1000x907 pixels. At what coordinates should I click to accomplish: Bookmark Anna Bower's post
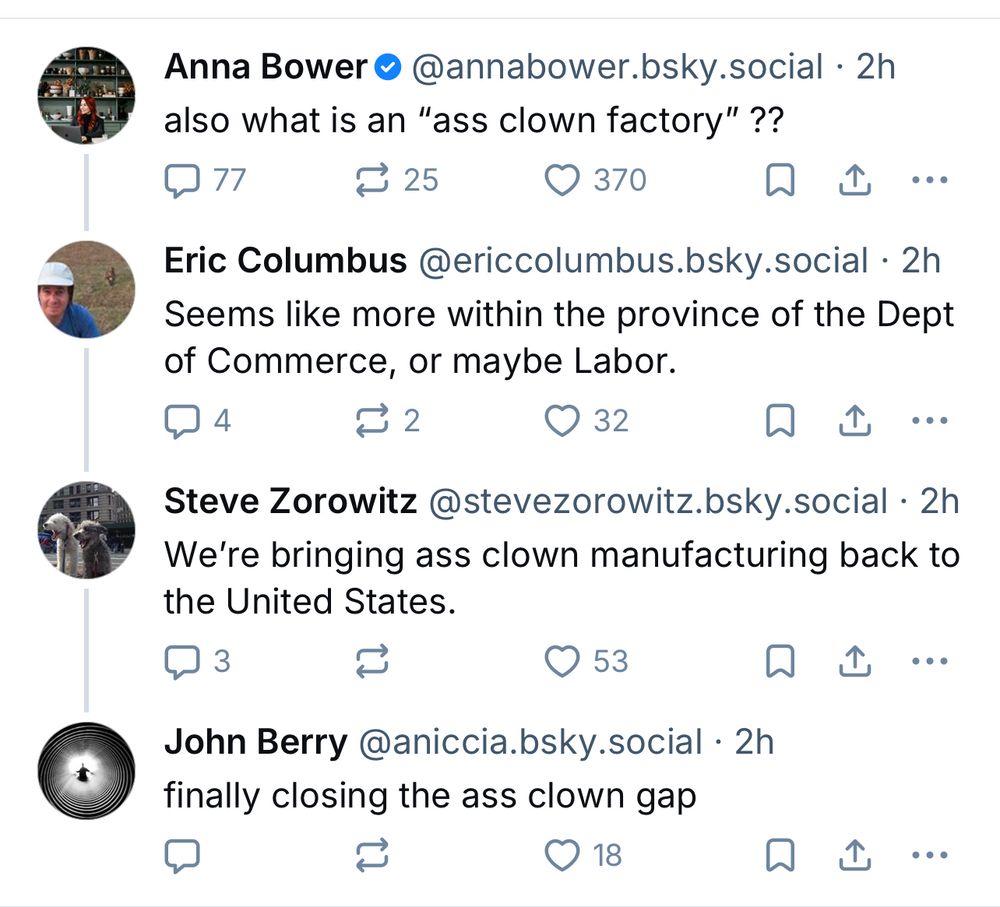[x=779, y=181]
